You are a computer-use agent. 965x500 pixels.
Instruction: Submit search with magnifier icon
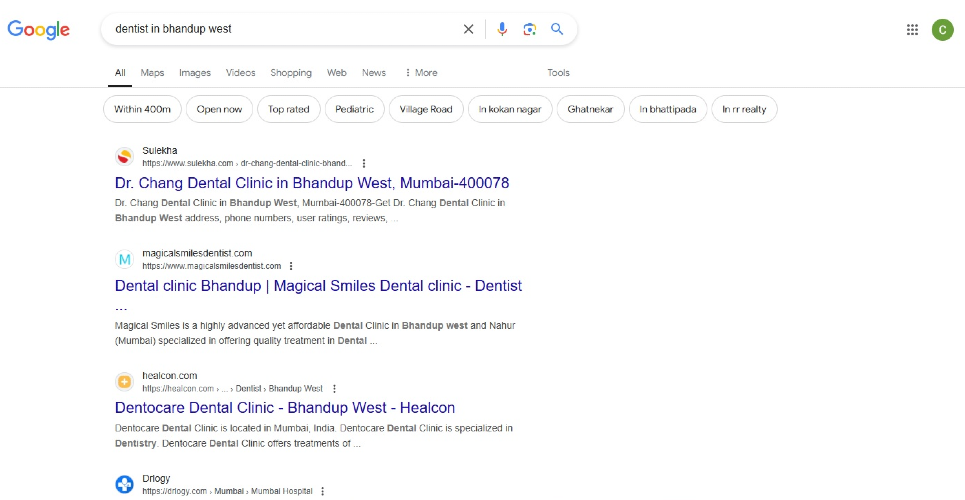557,29
